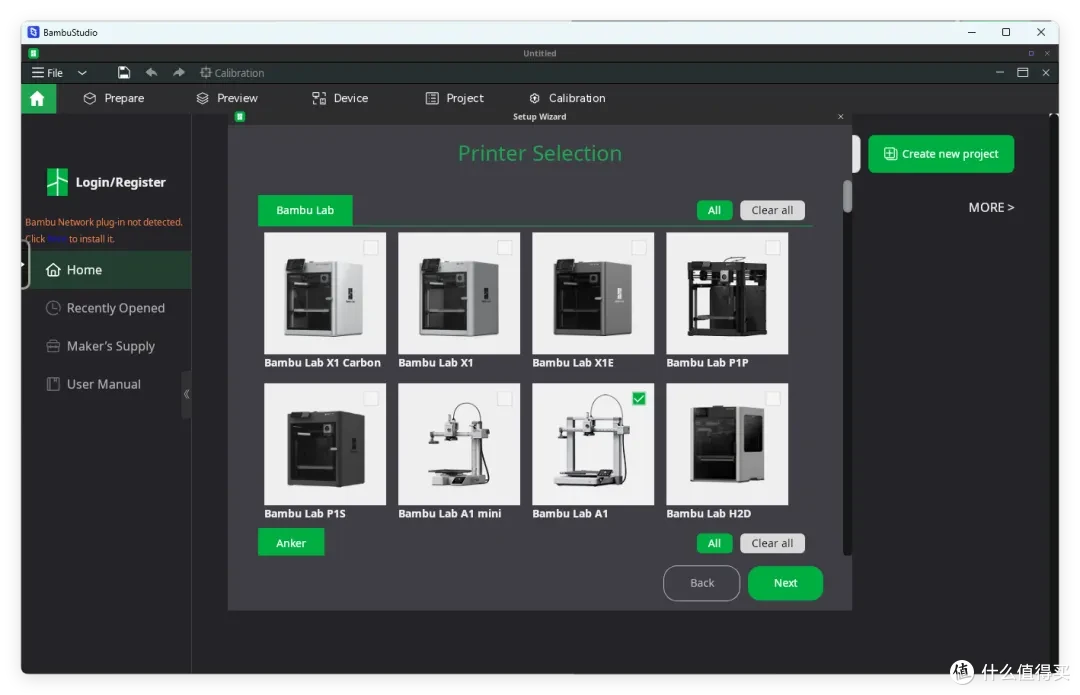Click the Login/Register avatar icon
This screenshot has height=695, width=1080.
coord(57,183)
